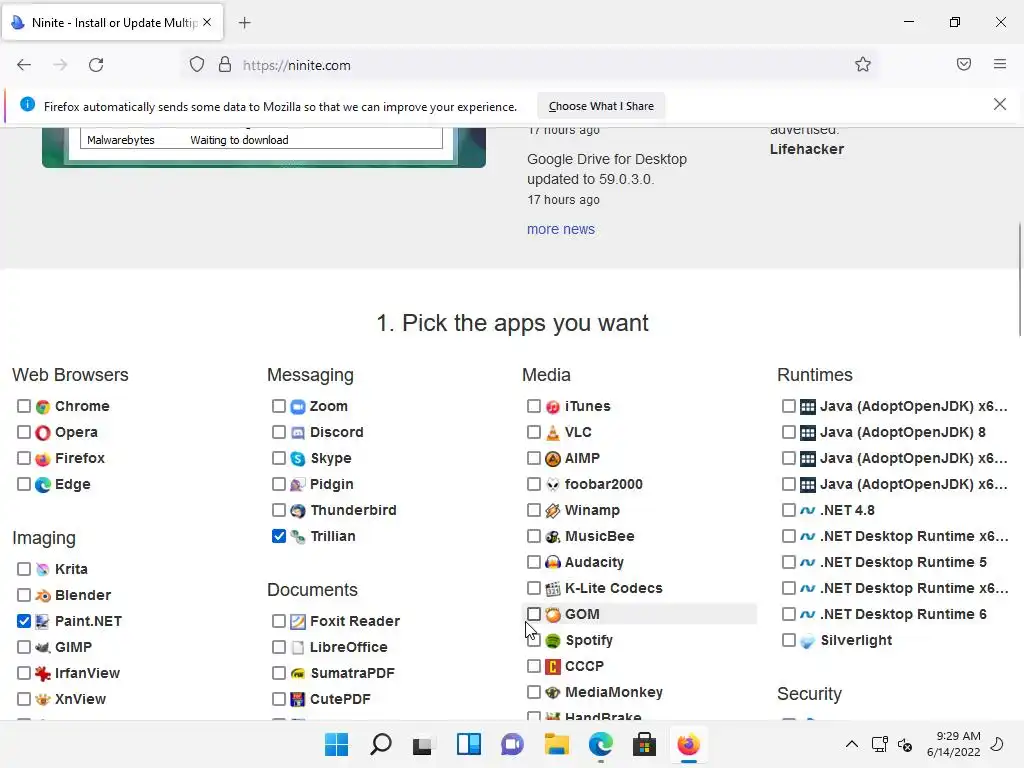Uncheck the Trillian checkbox
Viewport: 1024px width, 768px height.
click(279, 536)
